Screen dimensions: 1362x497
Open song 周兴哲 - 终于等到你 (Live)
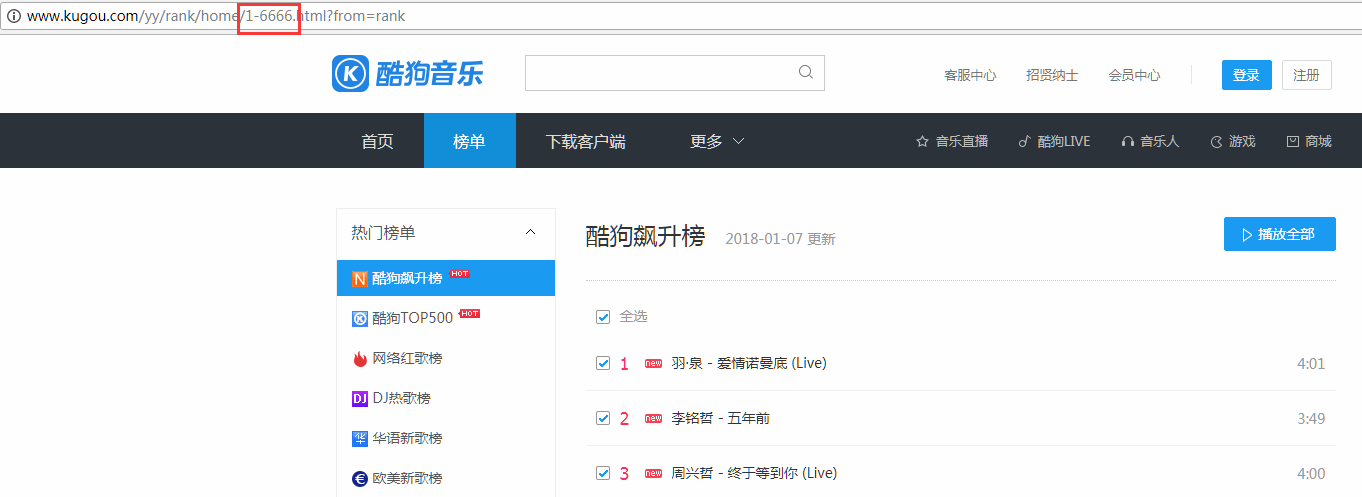click(754, 473)
